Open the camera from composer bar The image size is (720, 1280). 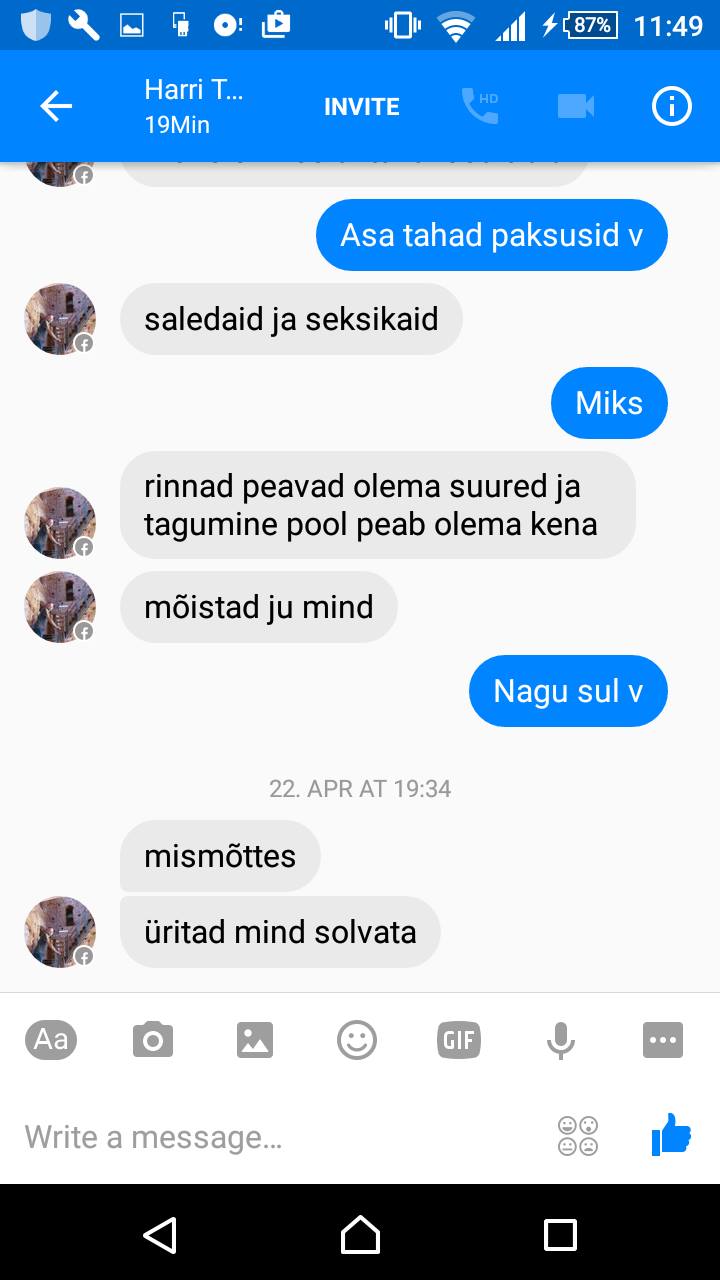point(153,1040)
